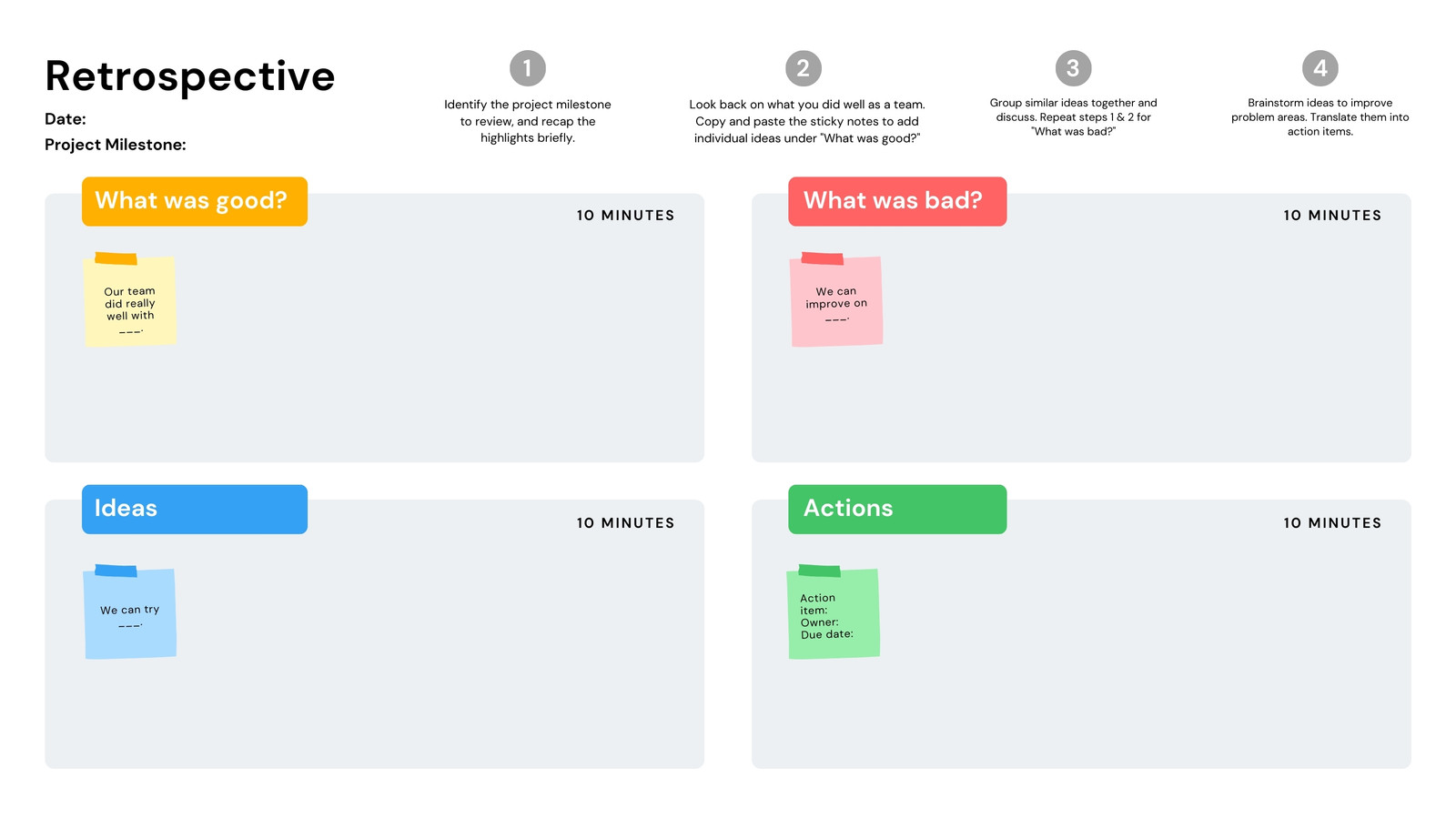Select the step 4 circle icon
Viewport: 1456px width, 819px height.
[x=1320, y=68]
